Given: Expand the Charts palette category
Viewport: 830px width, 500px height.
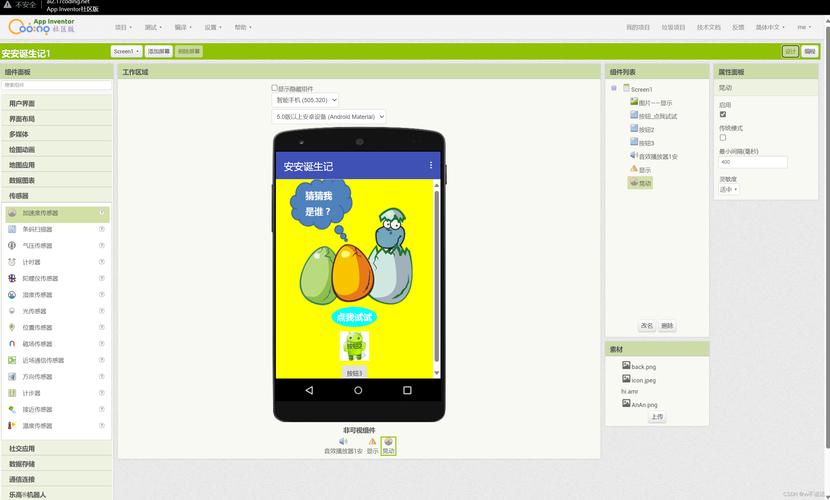Looking at the screenshot, I should click(57, 180).
